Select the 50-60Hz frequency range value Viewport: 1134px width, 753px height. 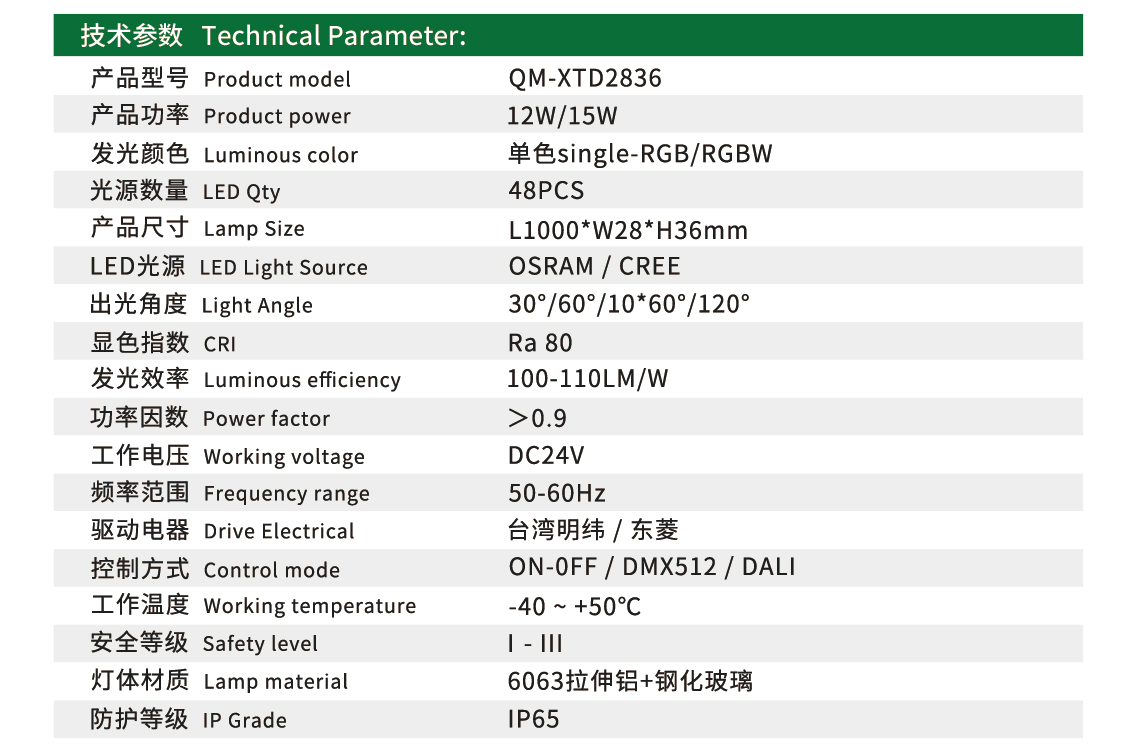point(557,493)
